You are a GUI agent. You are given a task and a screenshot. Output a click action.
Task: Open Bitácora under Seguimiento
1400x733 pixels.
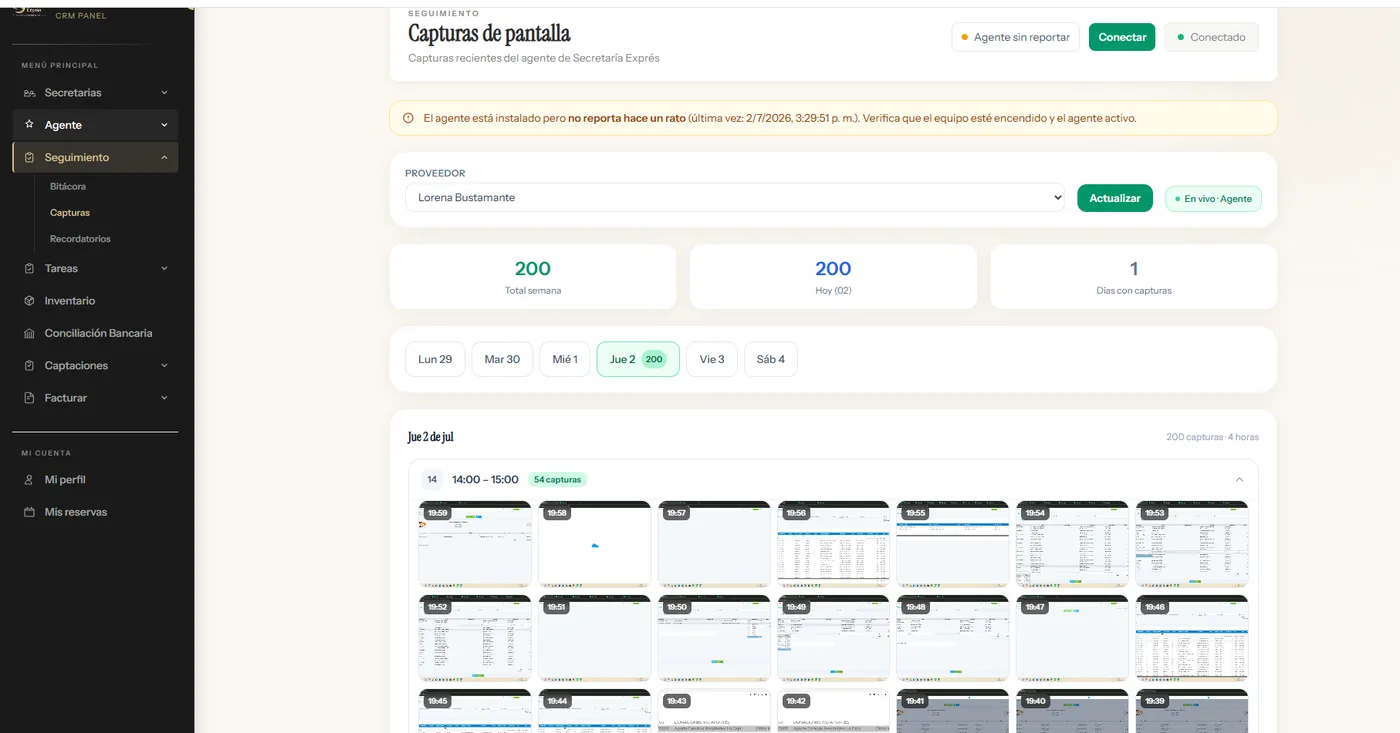point(68,187)
